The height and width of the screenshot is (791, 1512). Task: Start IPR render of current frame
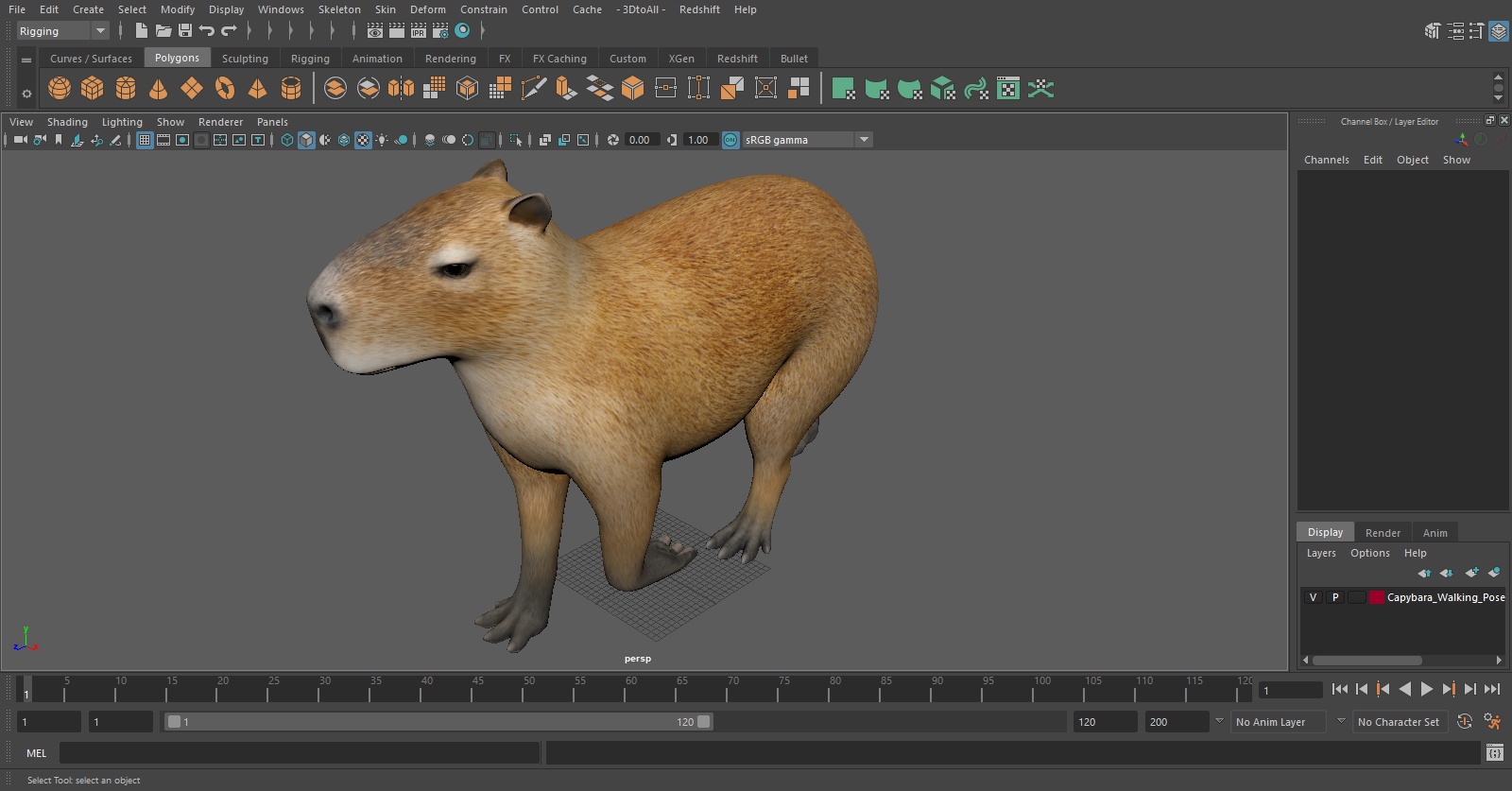[419, 31]
